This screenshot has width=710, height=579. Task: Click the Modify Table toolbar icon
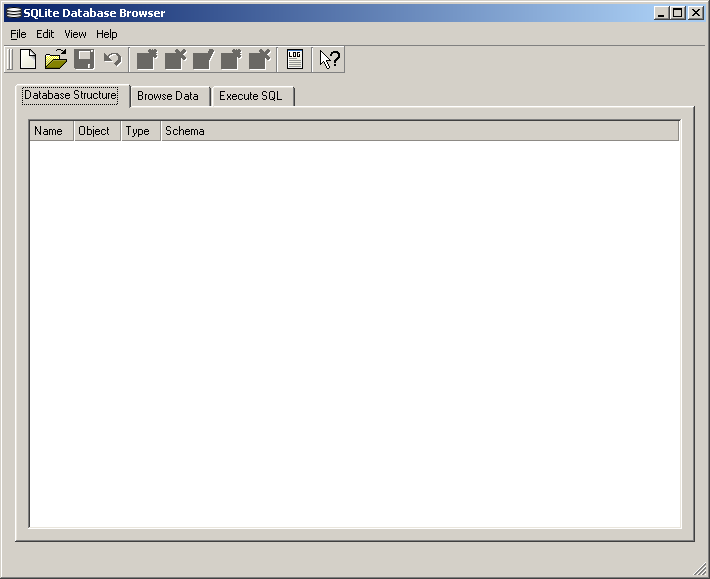click(203, 59)
